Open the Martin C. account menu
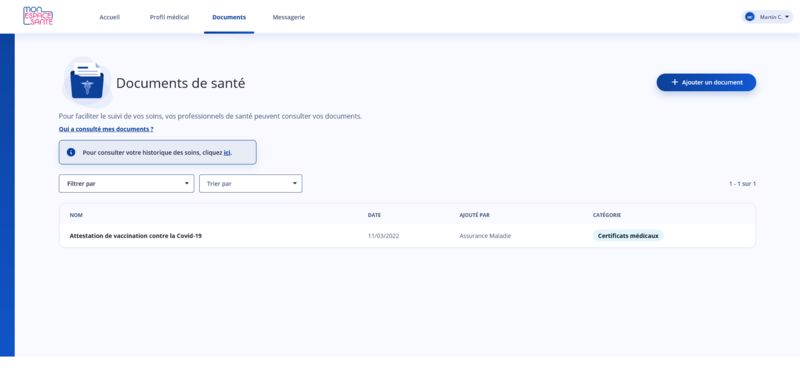 pos(767,17)
